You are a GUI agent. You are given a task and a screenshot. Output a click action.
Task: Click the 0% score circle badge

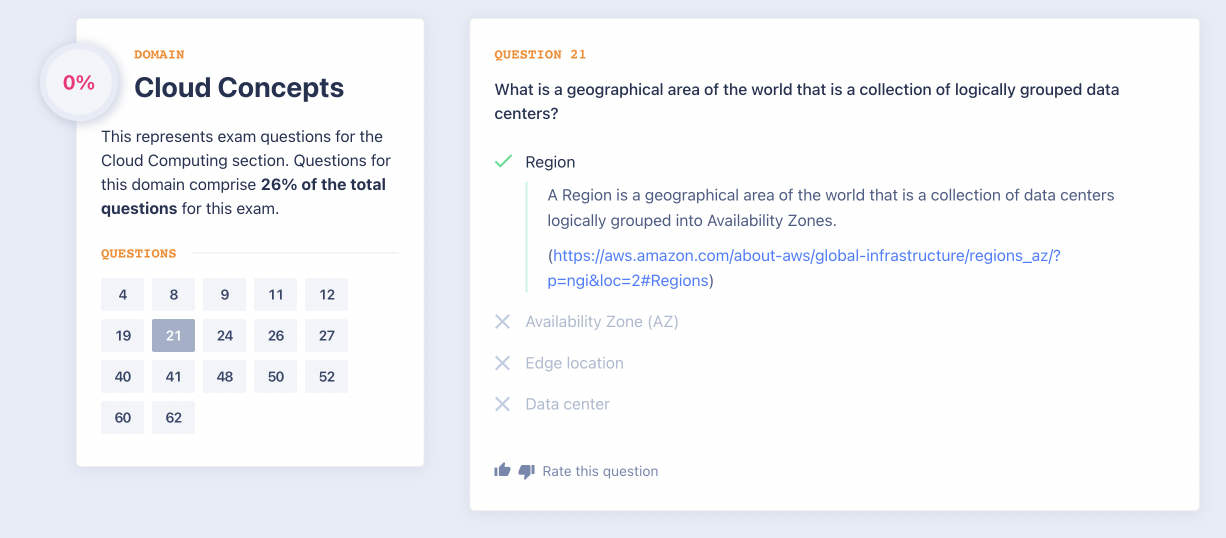tap(79, 84)
